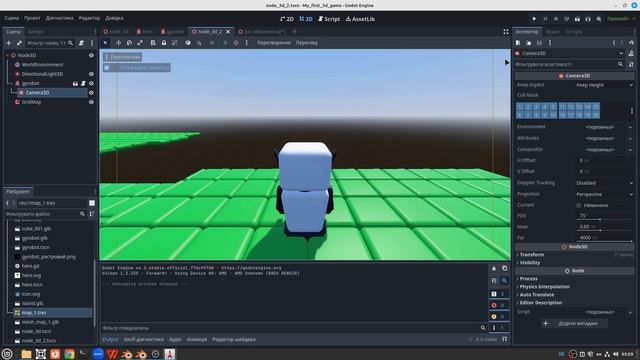Click the Перетворення viewport menu button

[273, 42]
